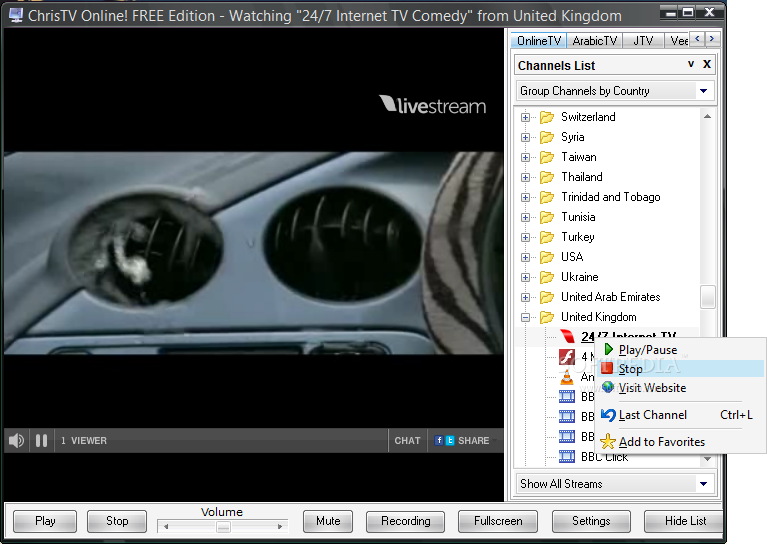Start Recording with the Recording button
Image resolution: width=767 pixels, height=544 pixels.
406,521
